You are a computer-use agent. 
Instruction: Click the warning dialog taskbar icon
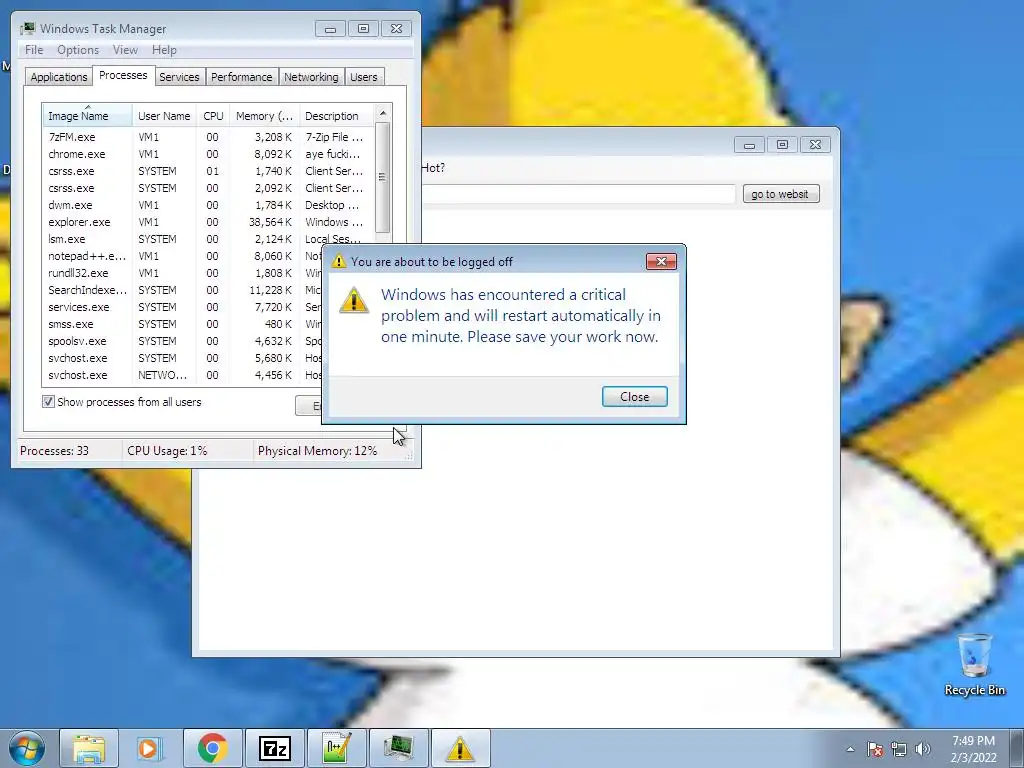point(460,748)
